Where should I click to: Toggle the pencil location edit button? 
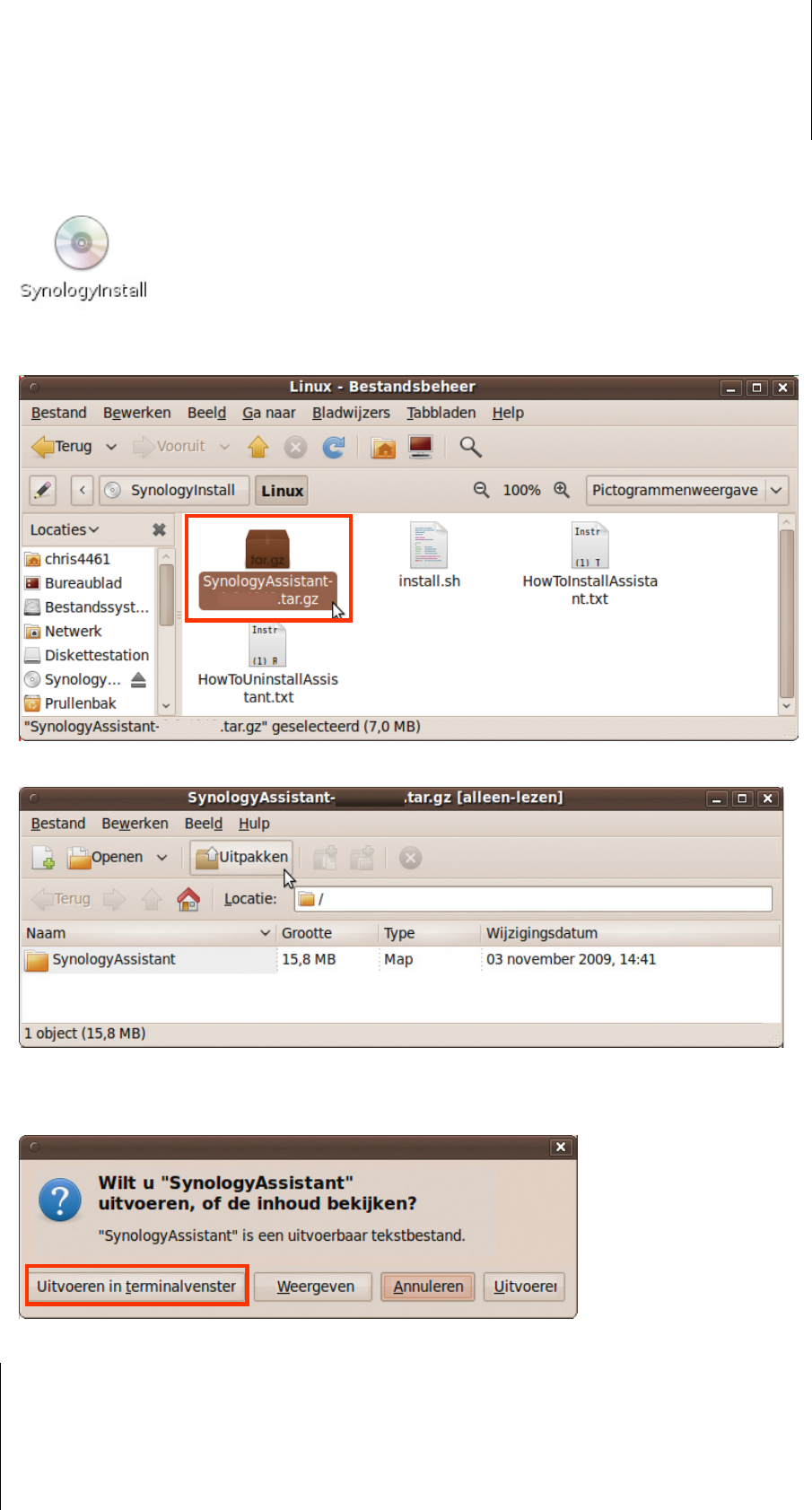pos(43,490)
